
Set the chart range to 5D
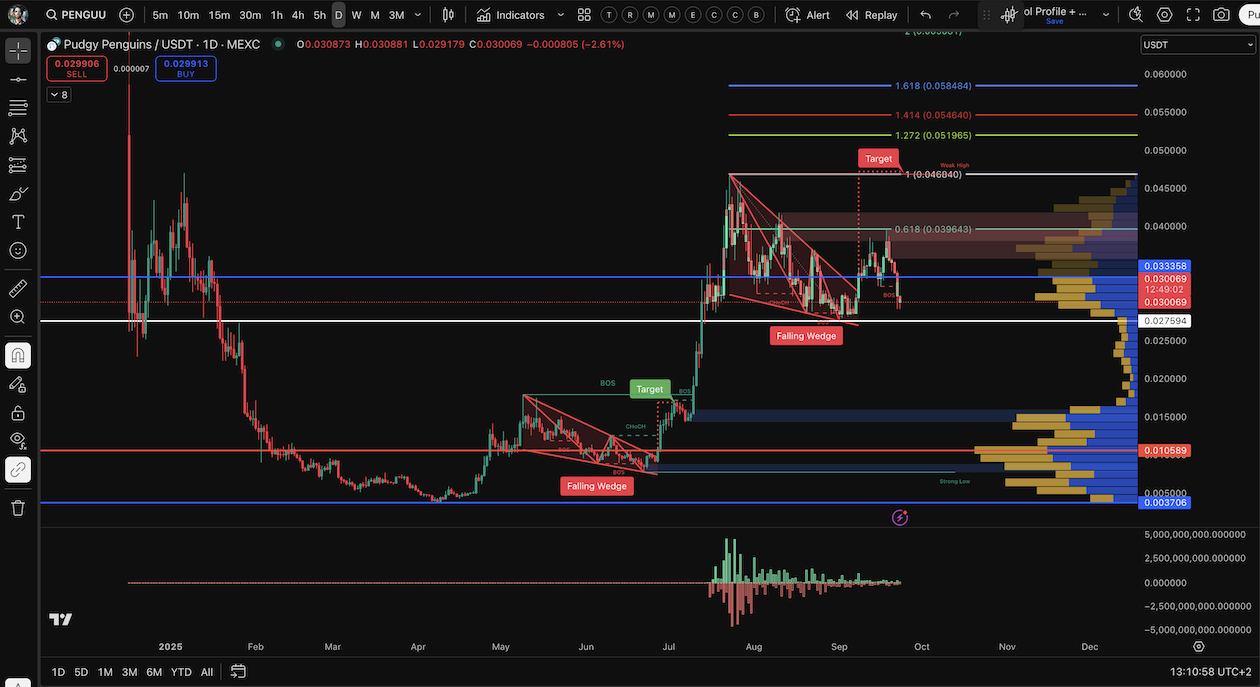(x=81, y=672)
